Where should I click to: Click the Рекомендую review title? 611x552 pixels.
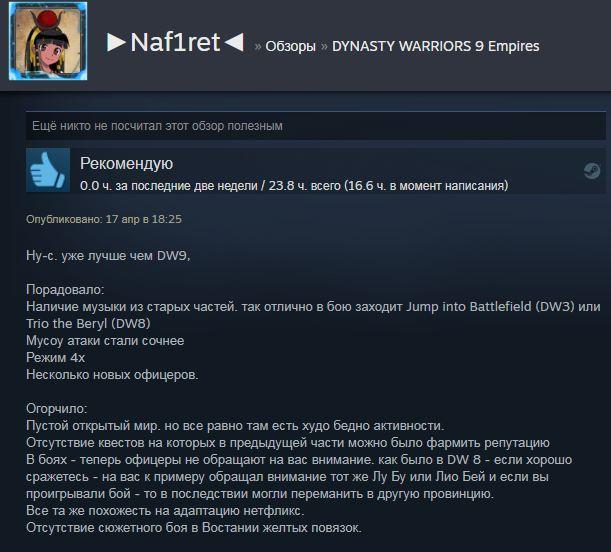tap(126, 164)
